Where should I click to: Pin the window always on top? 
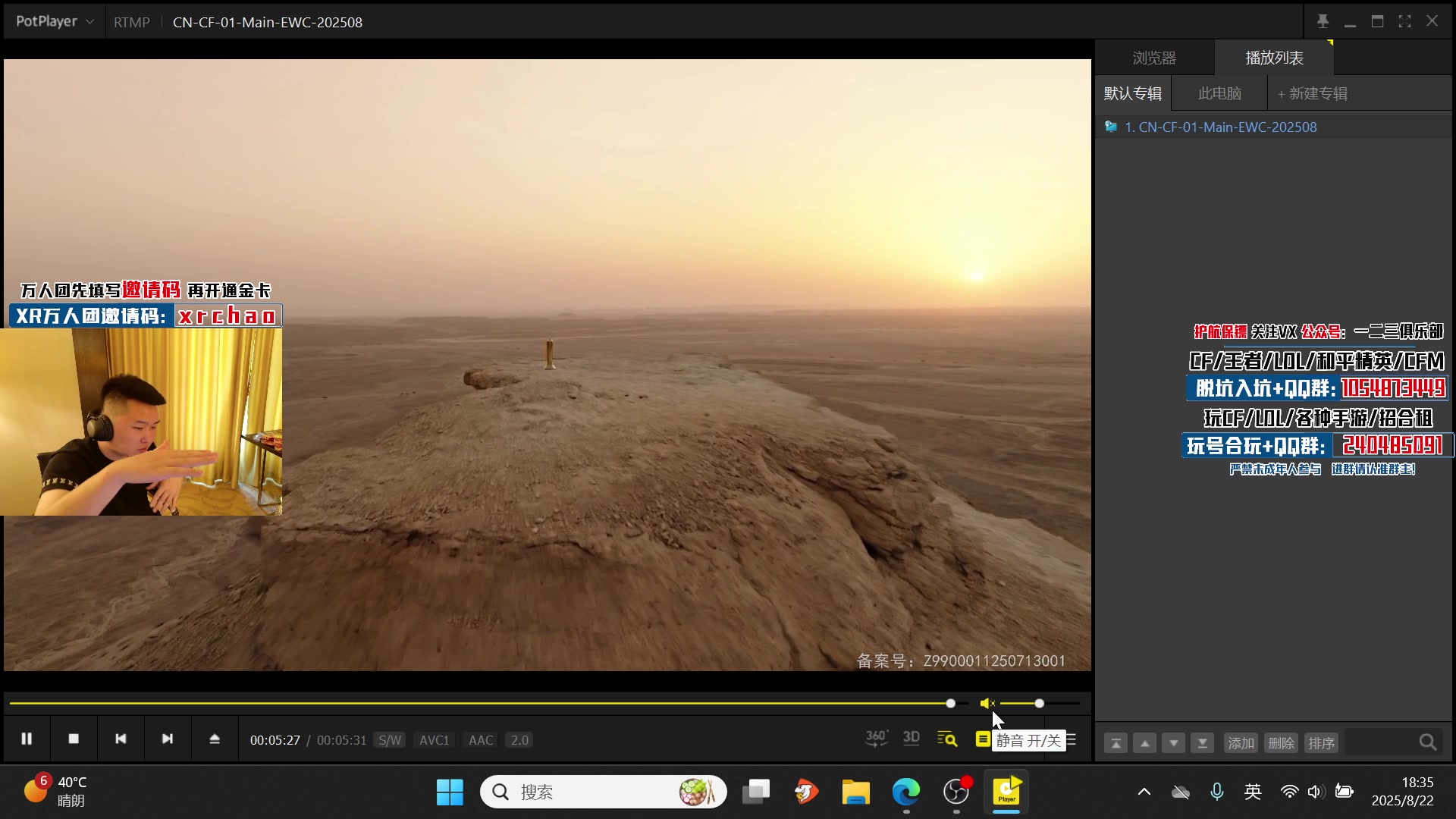[1323, 21]
